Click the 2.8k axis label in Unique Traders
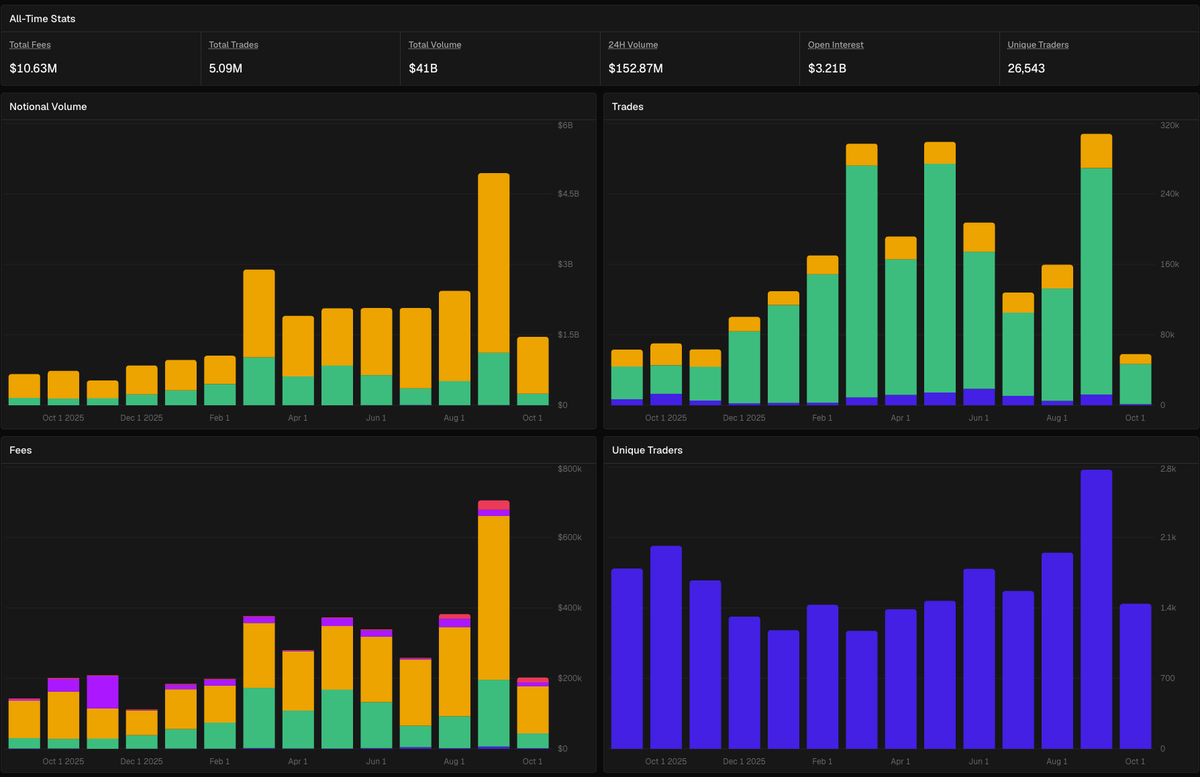Viewport: 1200px width, 777px height. [1168, 469]
